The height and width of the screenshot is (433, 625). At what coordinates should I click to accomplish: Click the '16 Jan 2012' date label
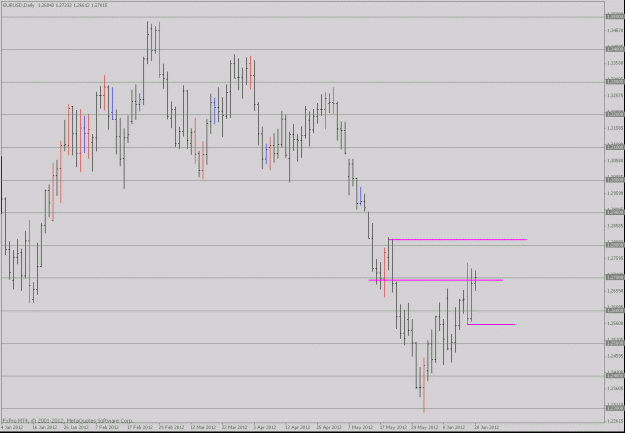point(45,427)
